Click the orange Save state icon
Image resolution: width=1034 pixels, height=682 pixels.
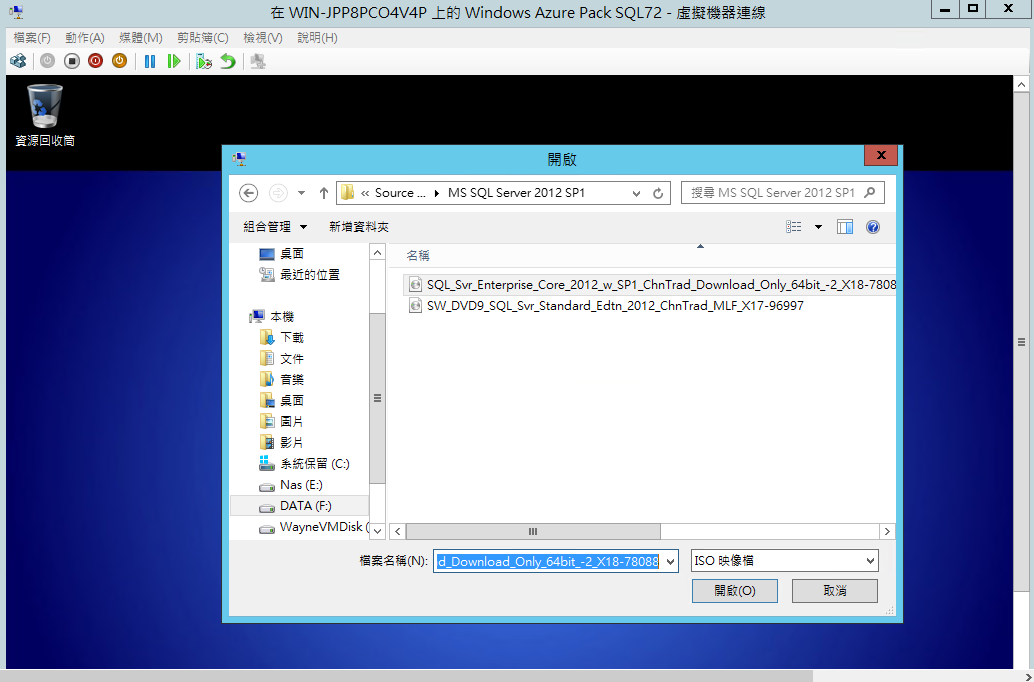(x=119, y=61)
